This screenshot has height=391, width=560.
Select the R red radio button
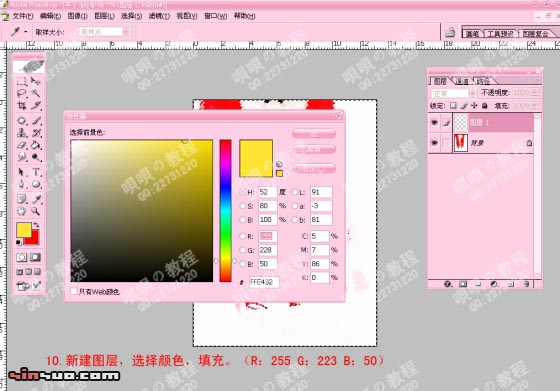242,236
